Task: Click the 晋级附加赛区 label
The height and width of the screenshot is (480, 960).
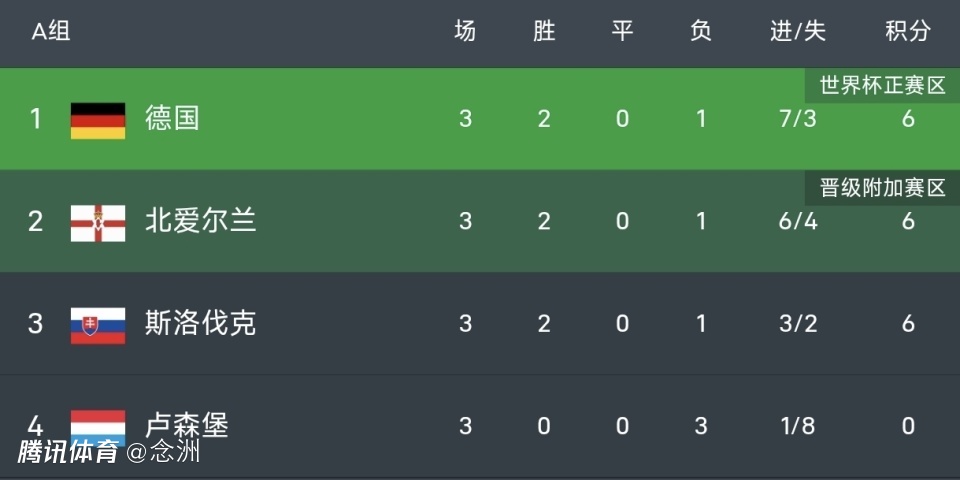Action: [882, 188]
